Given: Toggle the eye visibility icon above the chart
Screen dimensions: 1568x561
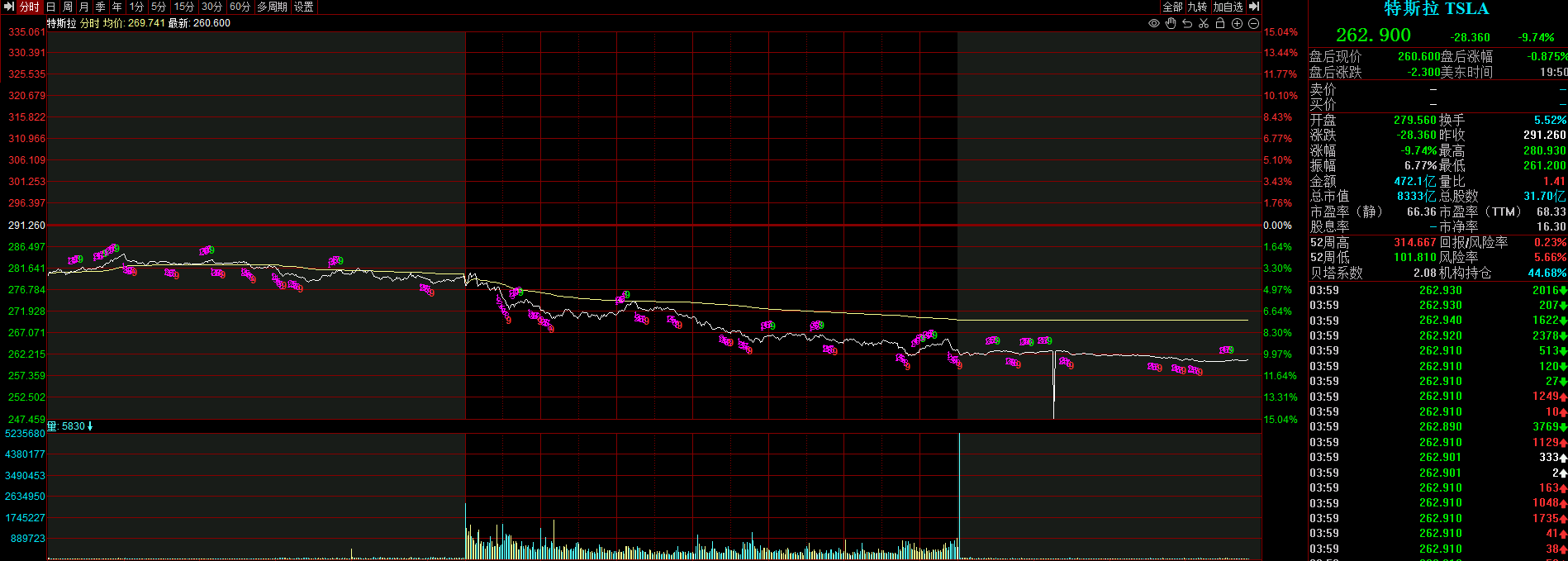Looking at the screenshot, I should [1154, 23].
